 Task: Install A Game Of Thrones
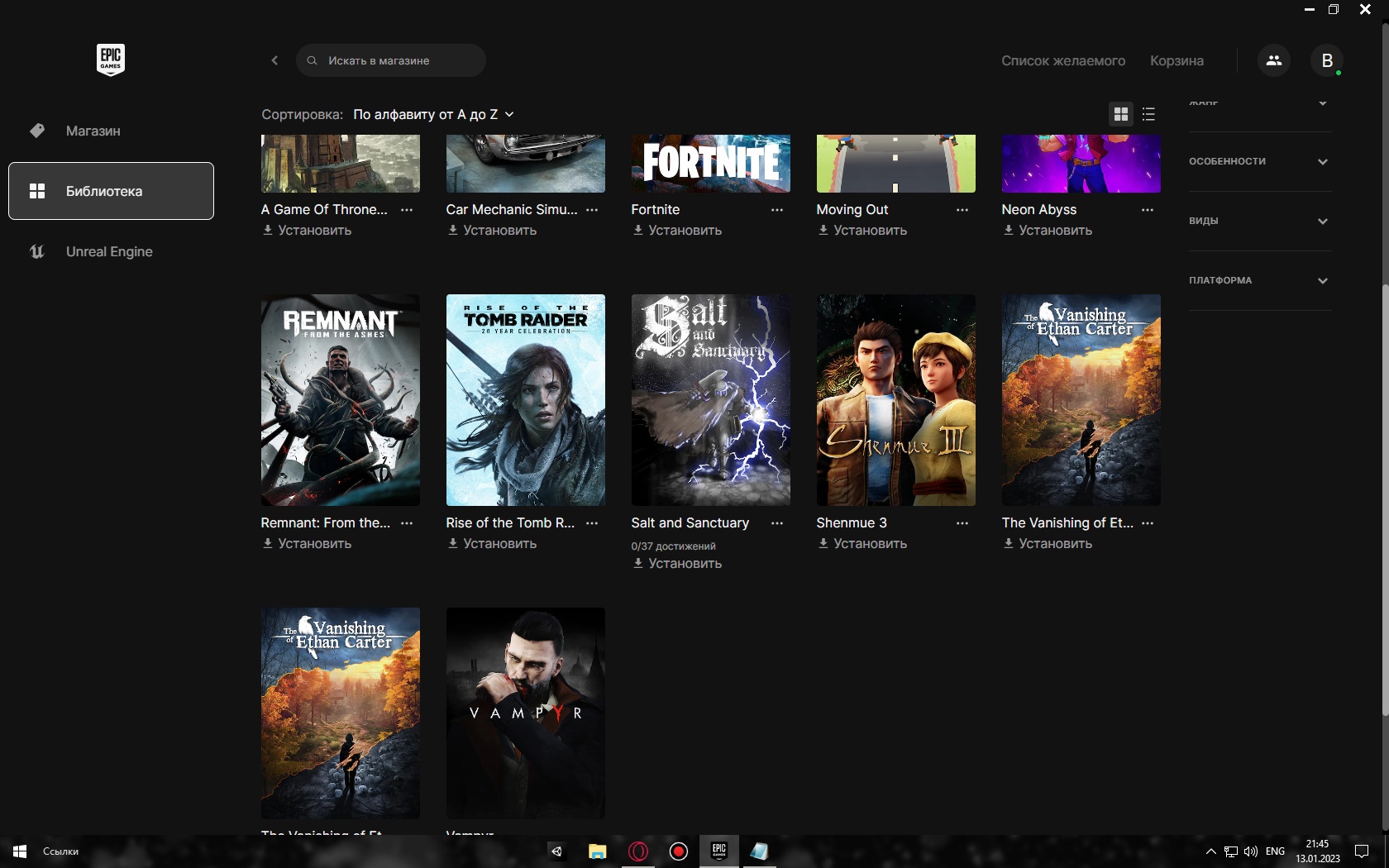click(x=307, y=231)
